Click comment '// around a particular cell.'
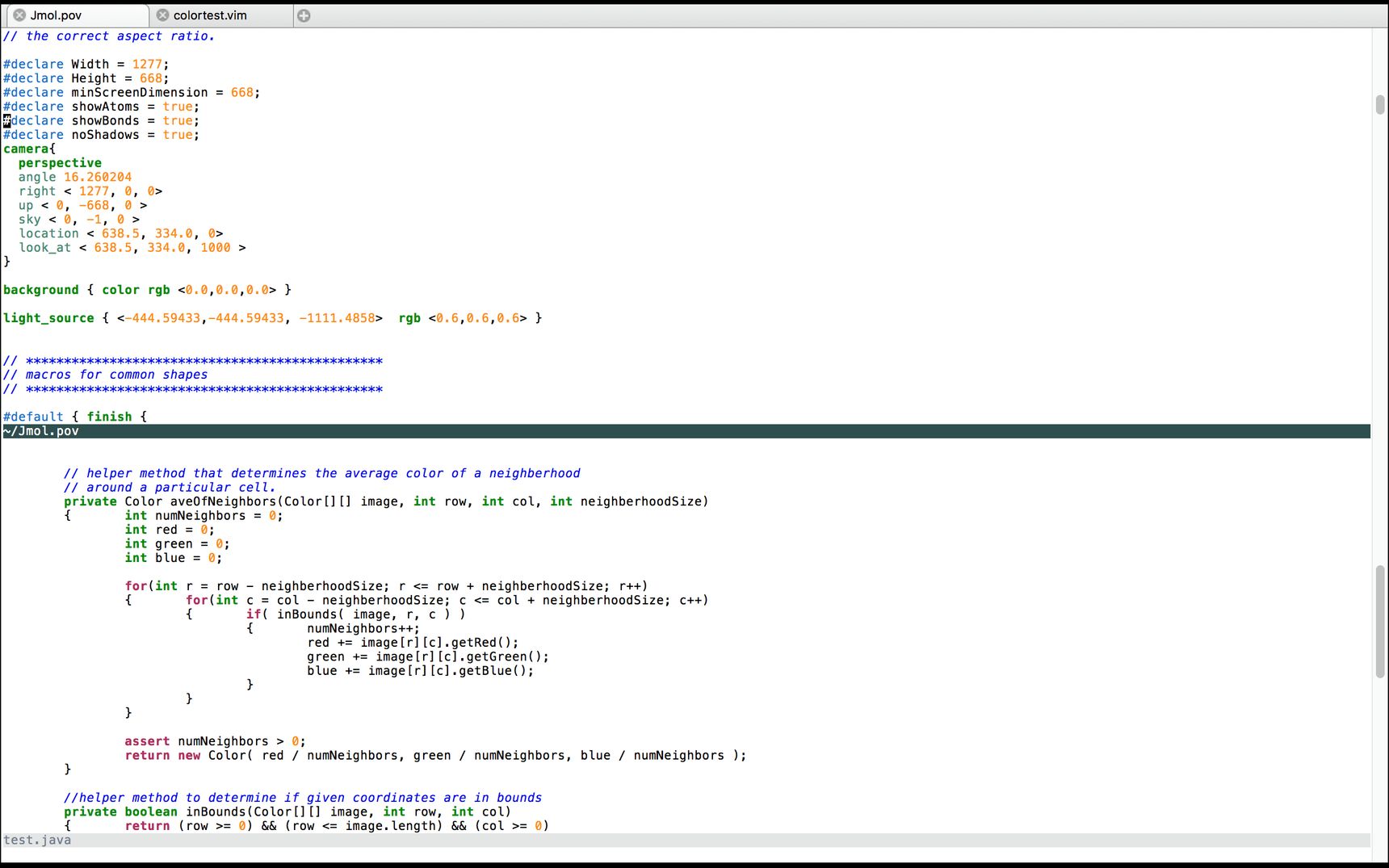This screenshot has width=1389, height=868. pyautogui.click(x=170, y=488)
